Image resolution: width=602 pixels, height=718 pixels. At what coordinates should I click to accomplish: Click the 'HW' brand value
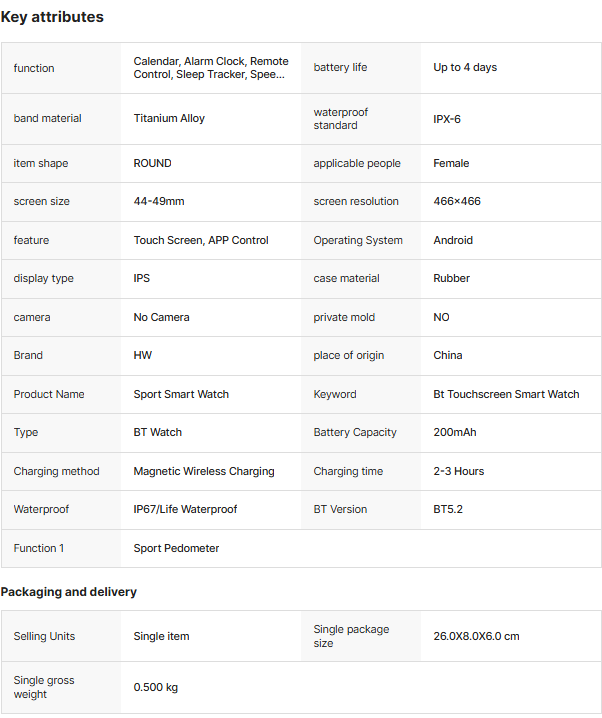[143, 355]
